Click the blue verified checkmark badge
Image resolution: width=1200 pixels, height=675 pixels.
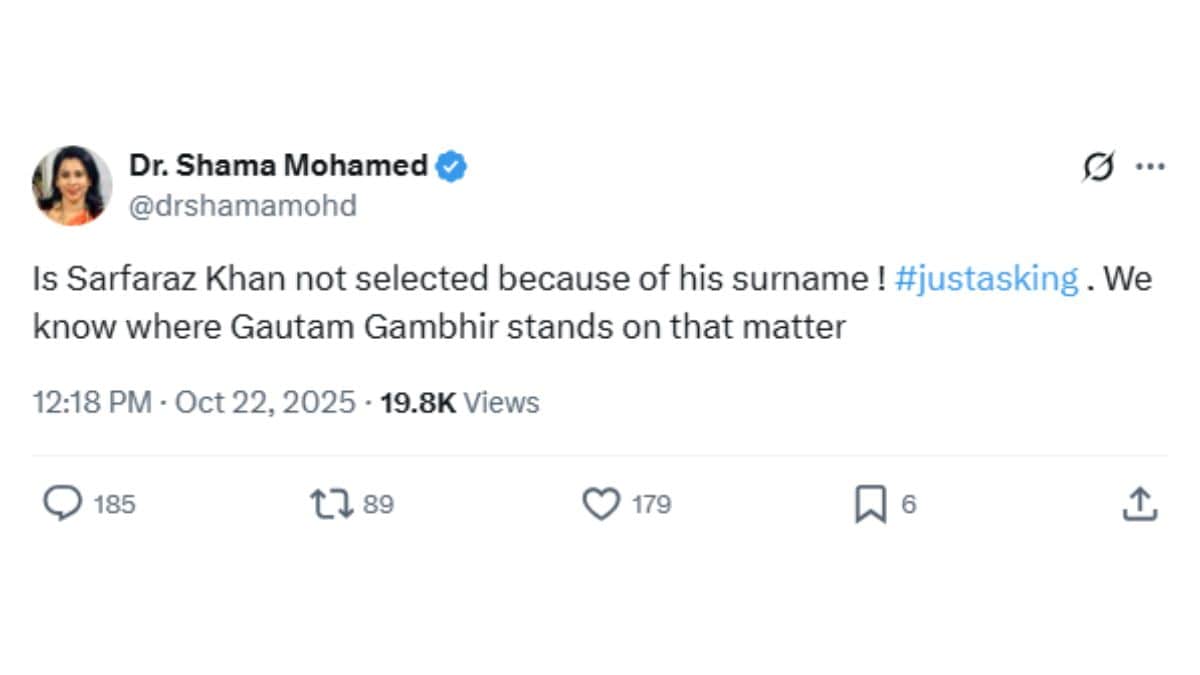tap(451, 166)
